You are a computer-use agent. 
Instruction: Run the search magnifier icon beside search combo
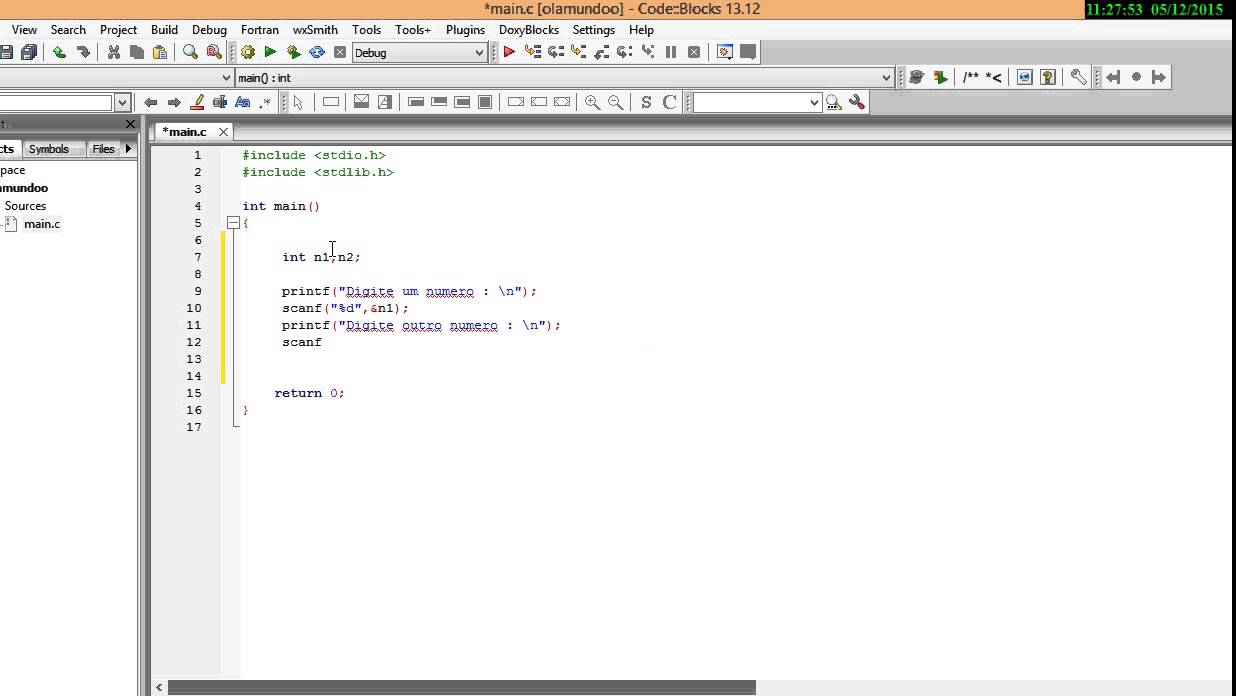(834, 102)
